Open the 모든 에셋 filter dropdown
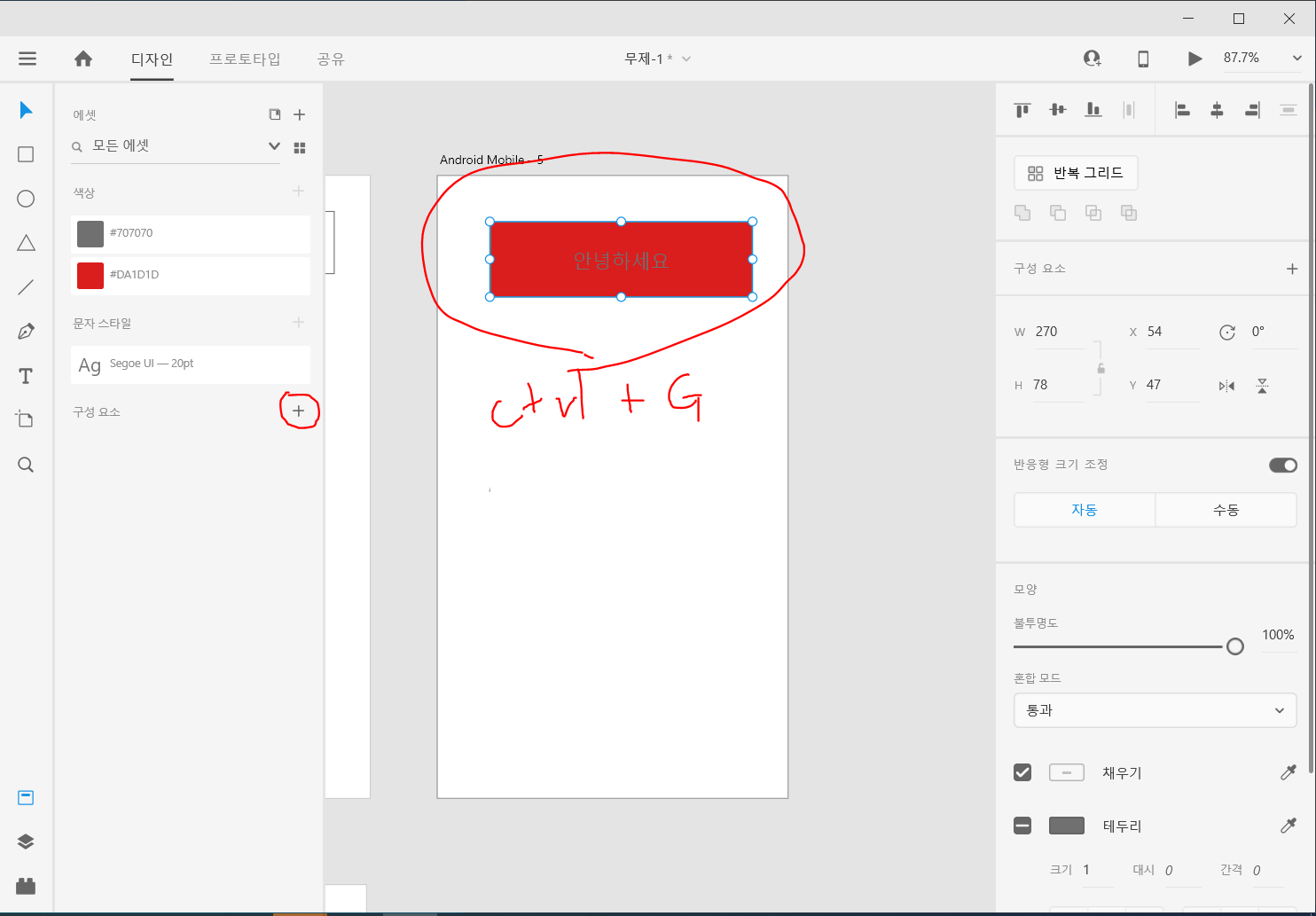This screenshot has height=916, width=1316. [x=275, y=146]
